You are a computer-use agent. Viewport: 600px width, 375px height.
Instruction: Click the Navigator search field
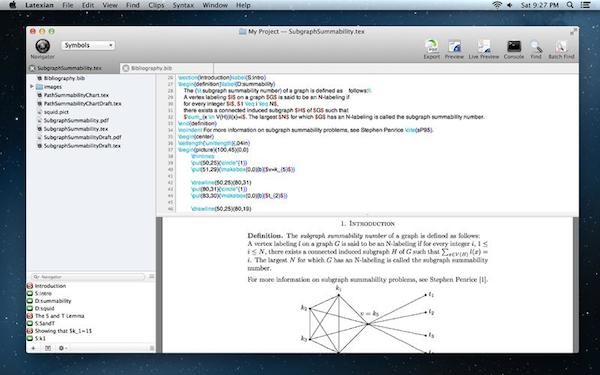pyautogui.click(x=88, y=277)
